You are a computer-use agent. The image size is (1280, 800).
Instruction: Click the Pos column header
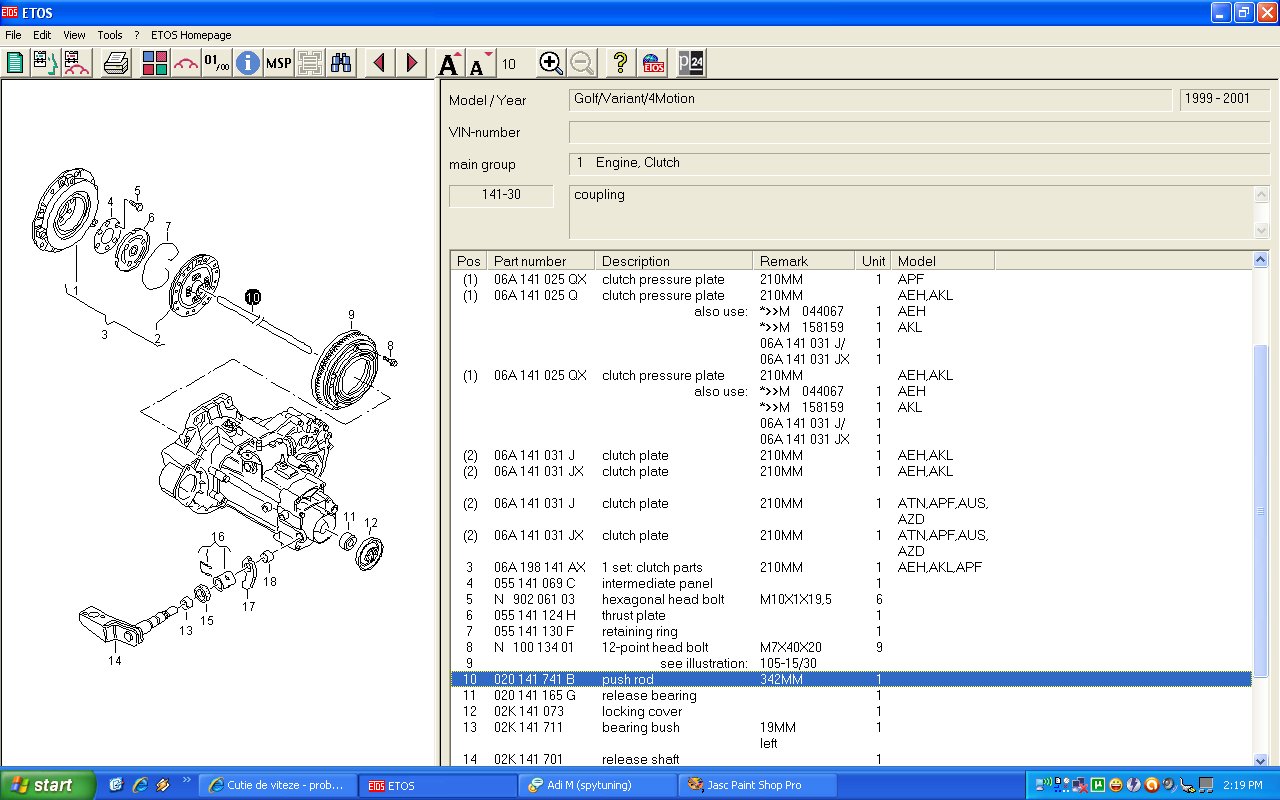469,261
